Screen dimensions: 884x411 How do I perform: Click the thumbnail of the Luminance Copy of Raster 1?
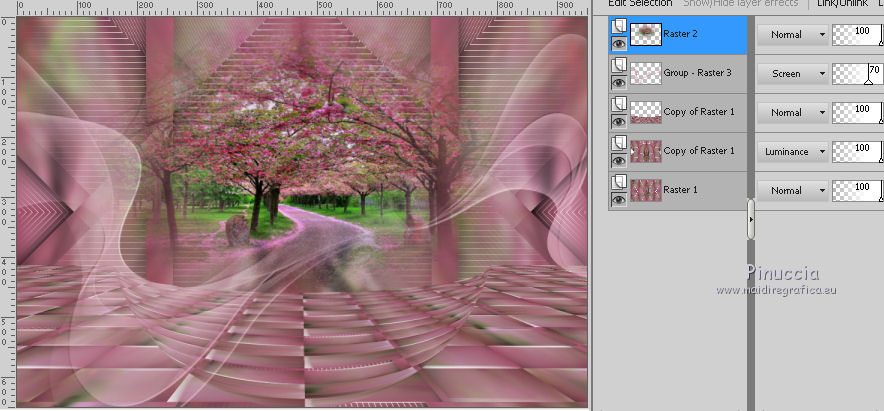[x=646, y=152]
